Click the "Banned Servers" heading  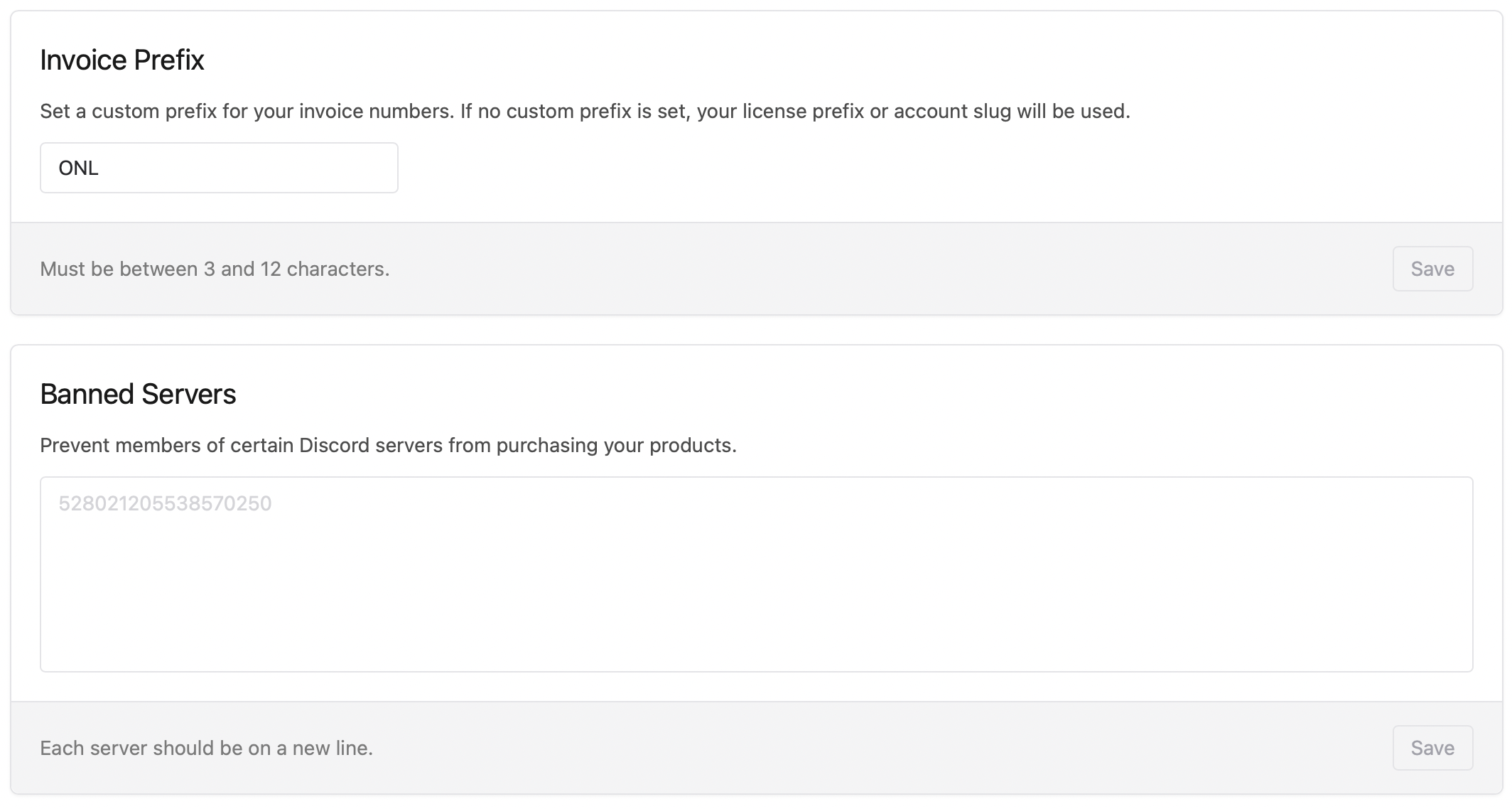(138, 395)
